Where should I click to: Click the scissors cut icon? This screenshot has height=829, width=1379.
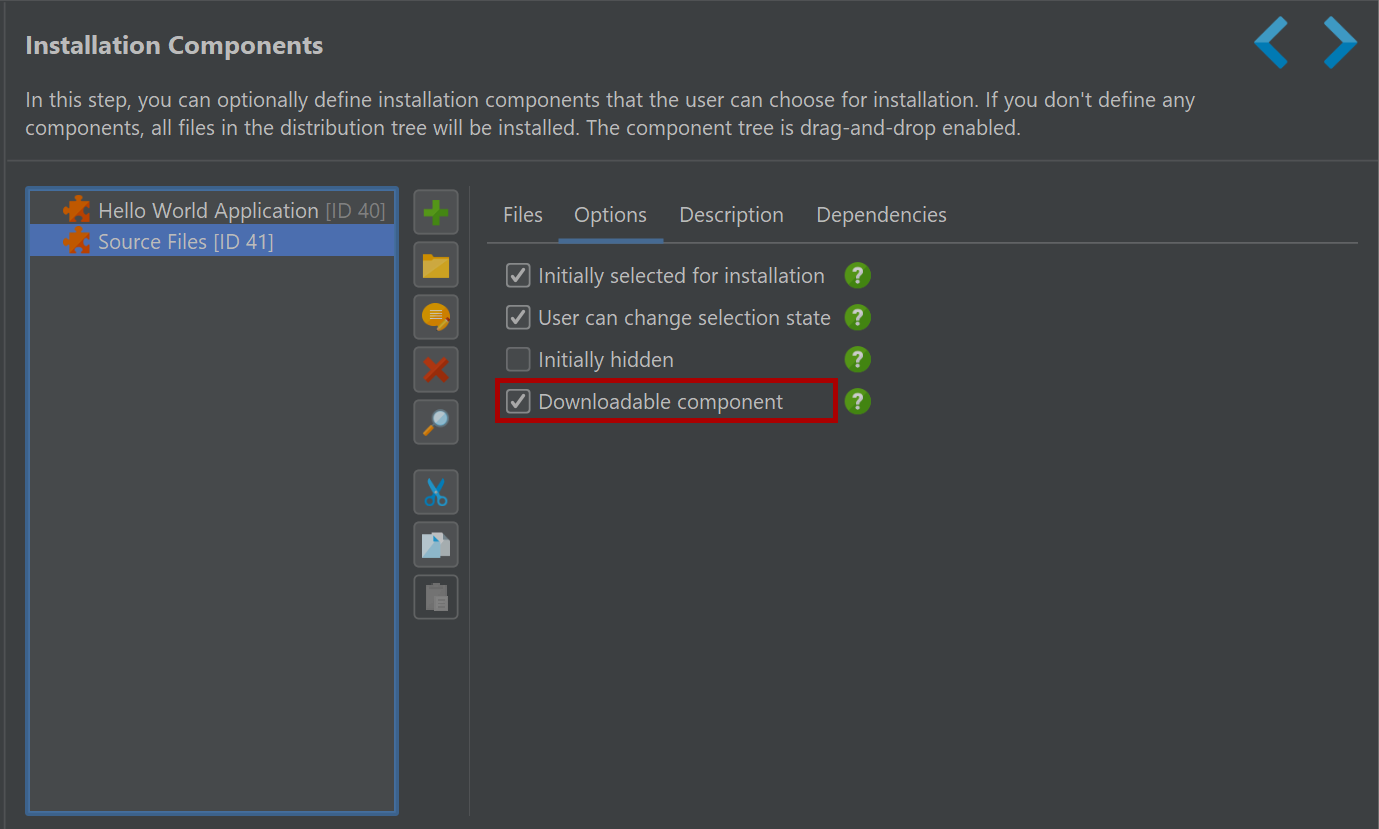436,492
